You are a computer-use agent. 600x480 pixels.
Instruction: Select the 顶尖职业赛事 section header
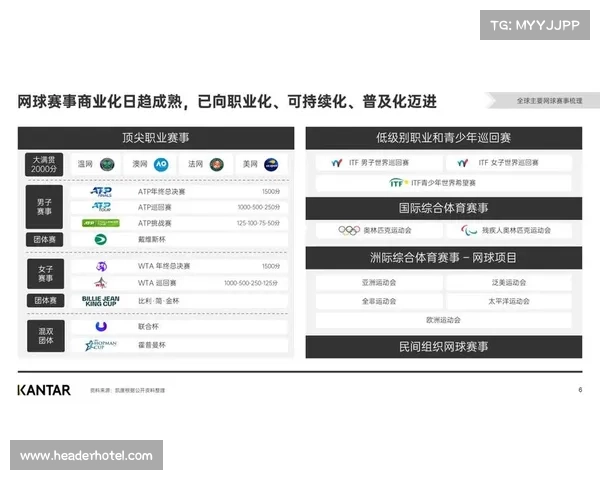(156, 138)
